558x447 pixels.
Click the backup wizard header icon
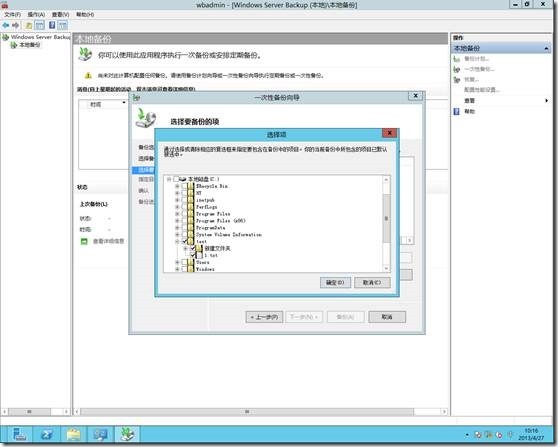tap(146, 118)
